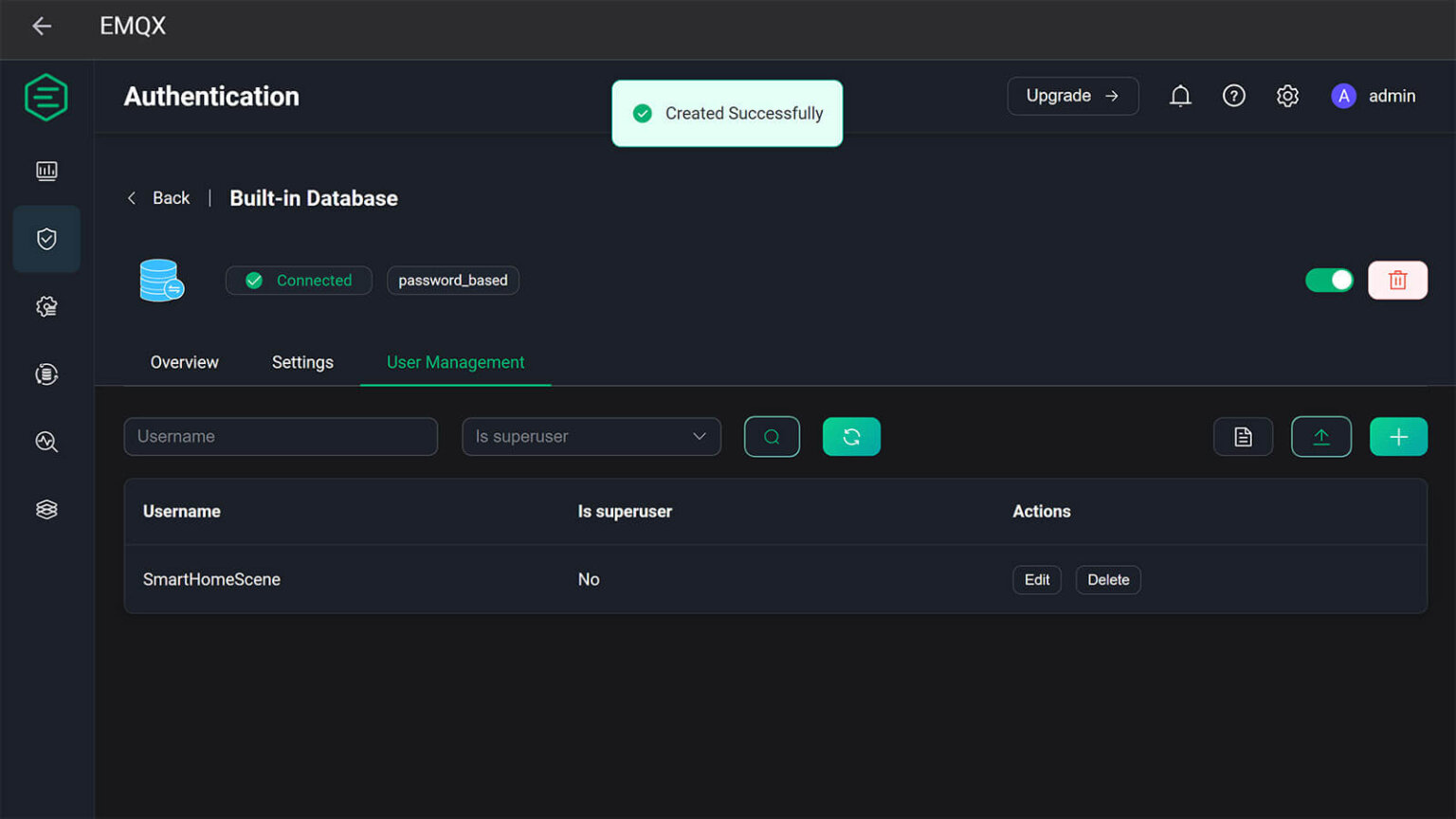Refresh the user list

click(x=851, y=436)
